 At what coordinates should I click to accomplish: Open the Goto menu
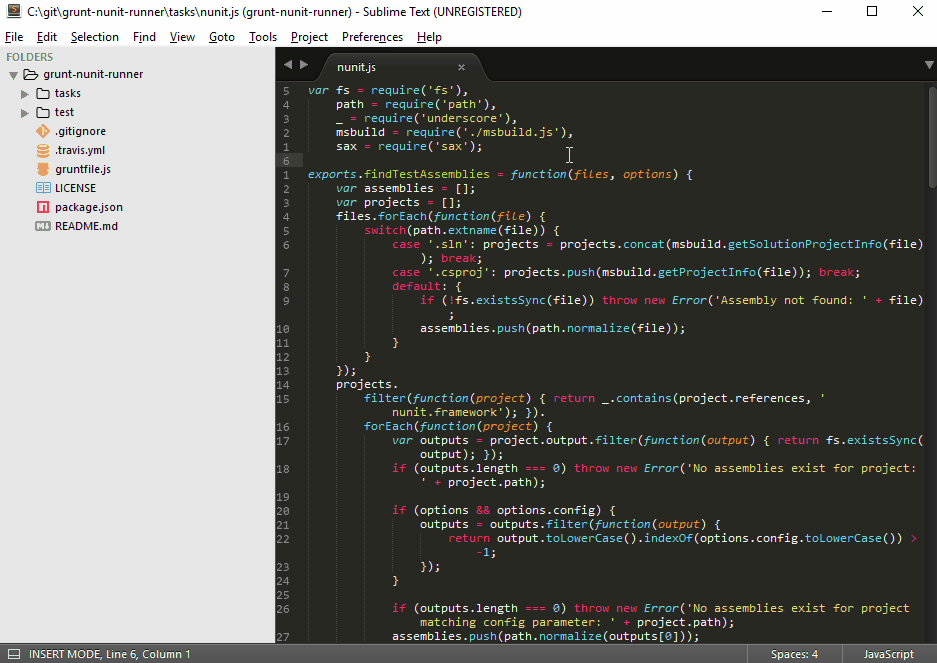(222, 37)
